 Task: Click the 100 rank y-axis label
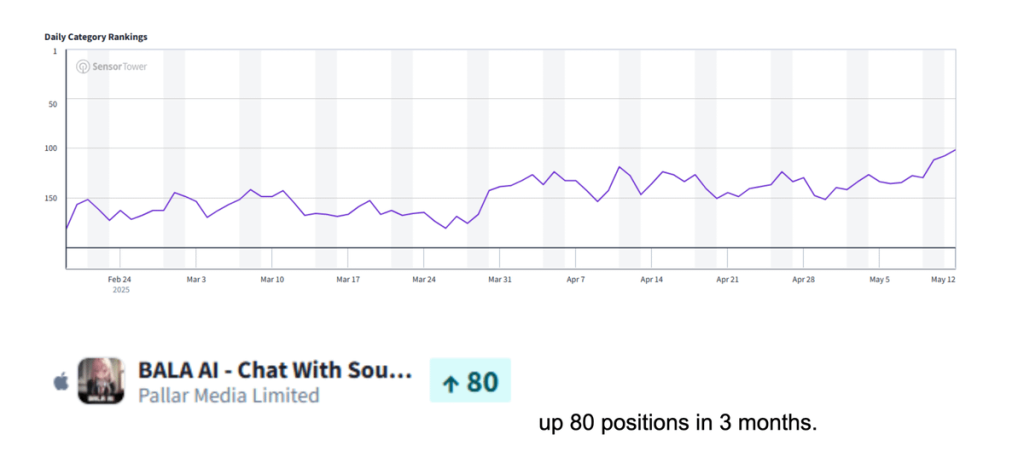pos(50,148)
